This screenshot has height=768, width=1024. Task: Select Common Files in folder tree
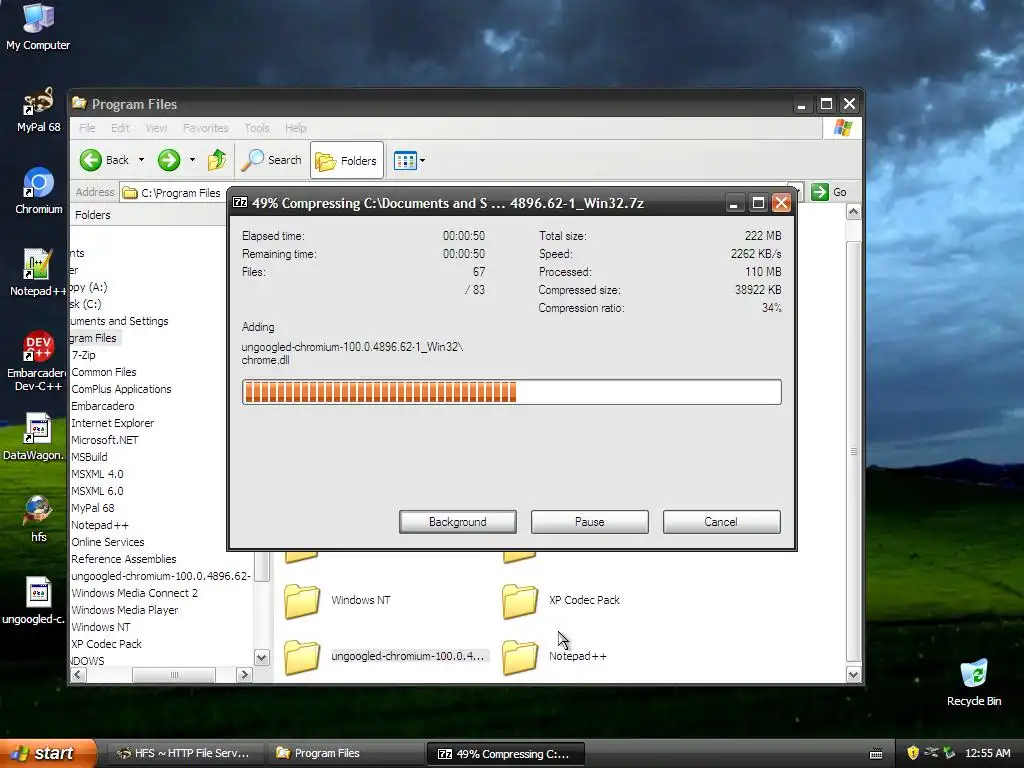(104, 372)
